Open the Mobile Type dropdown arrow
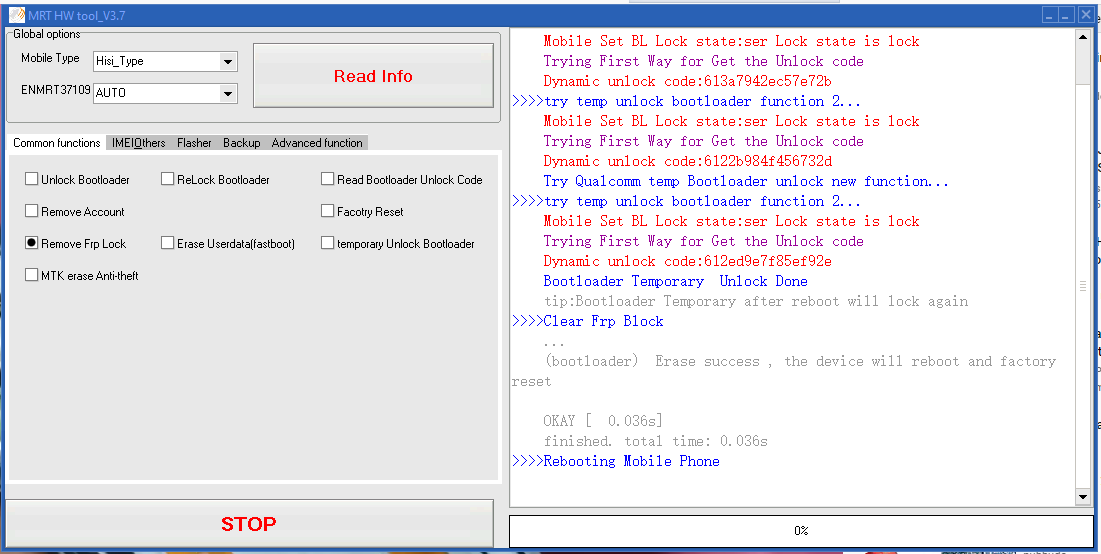This screenshot has height=554, width=1101. click(x=228, y=62)
